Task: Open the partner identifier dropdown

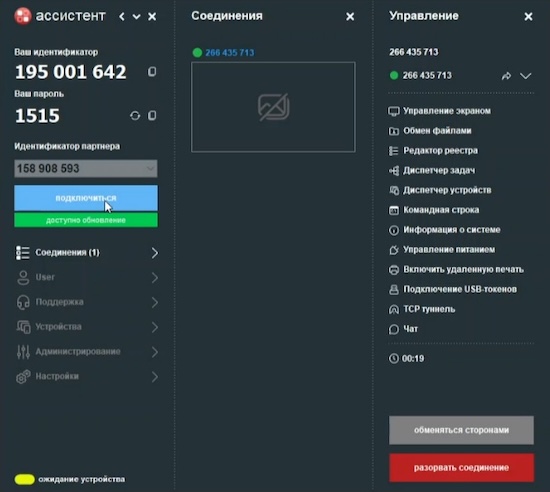Action: click(x=150, y=169)
